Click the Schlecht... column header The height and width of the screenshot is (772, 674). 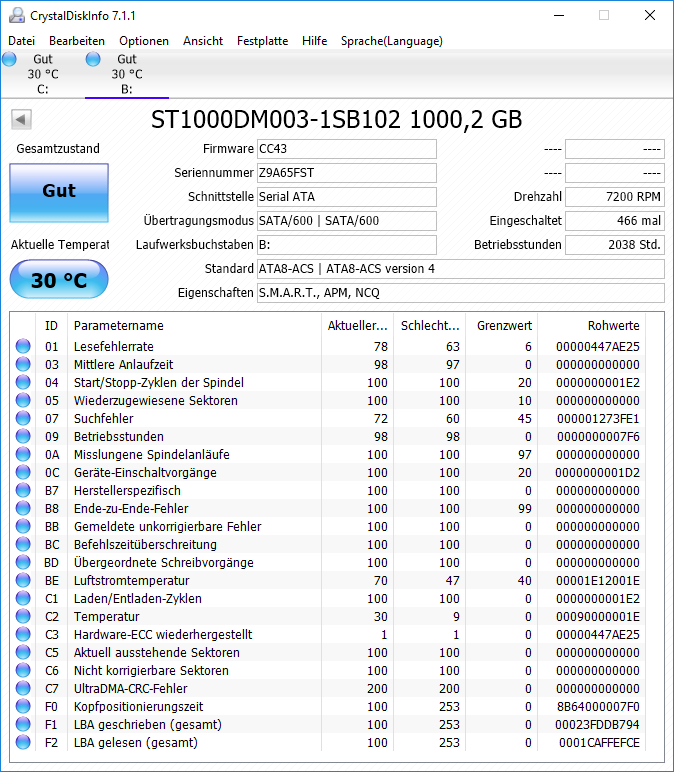tap(430, 325)
